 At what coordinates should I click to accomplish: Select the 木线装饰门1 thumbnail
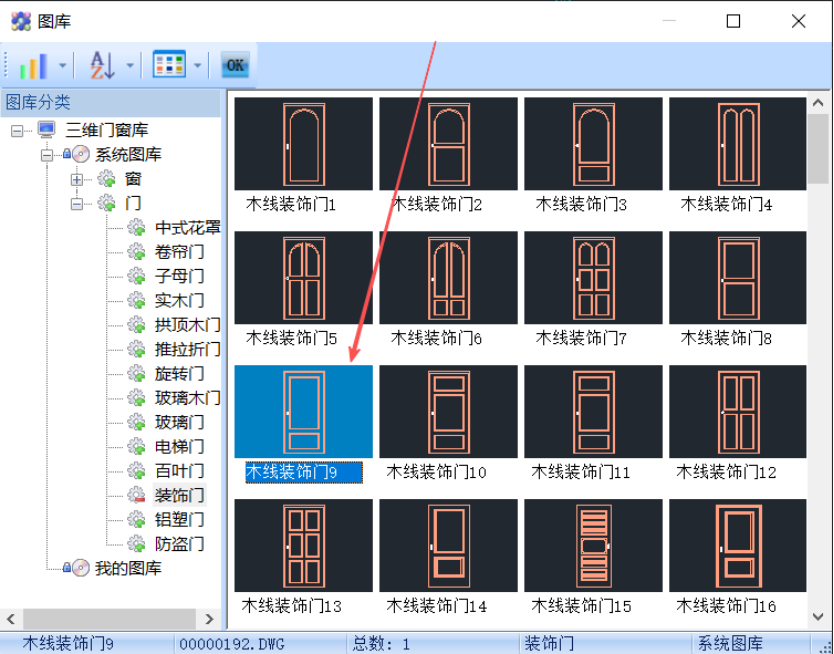303,143
